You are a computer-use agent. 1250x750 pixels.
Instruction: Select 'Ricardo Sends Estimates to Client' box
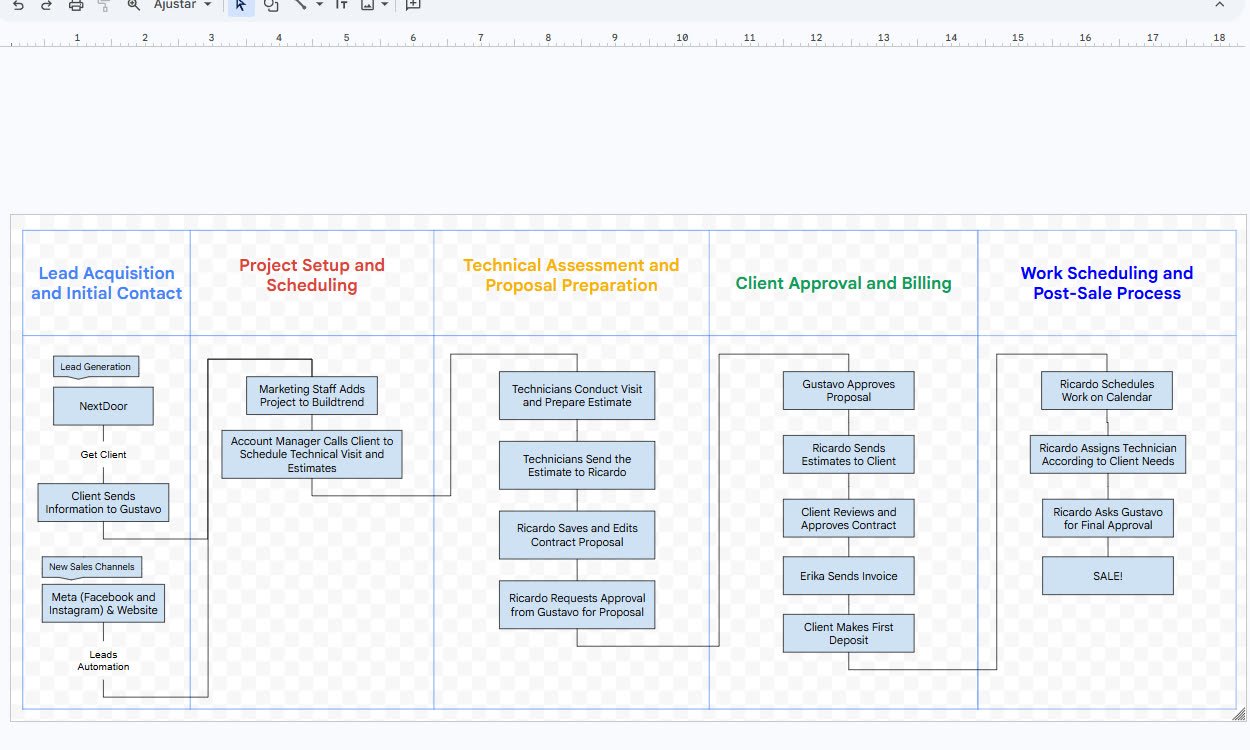(x=848, y=454)
